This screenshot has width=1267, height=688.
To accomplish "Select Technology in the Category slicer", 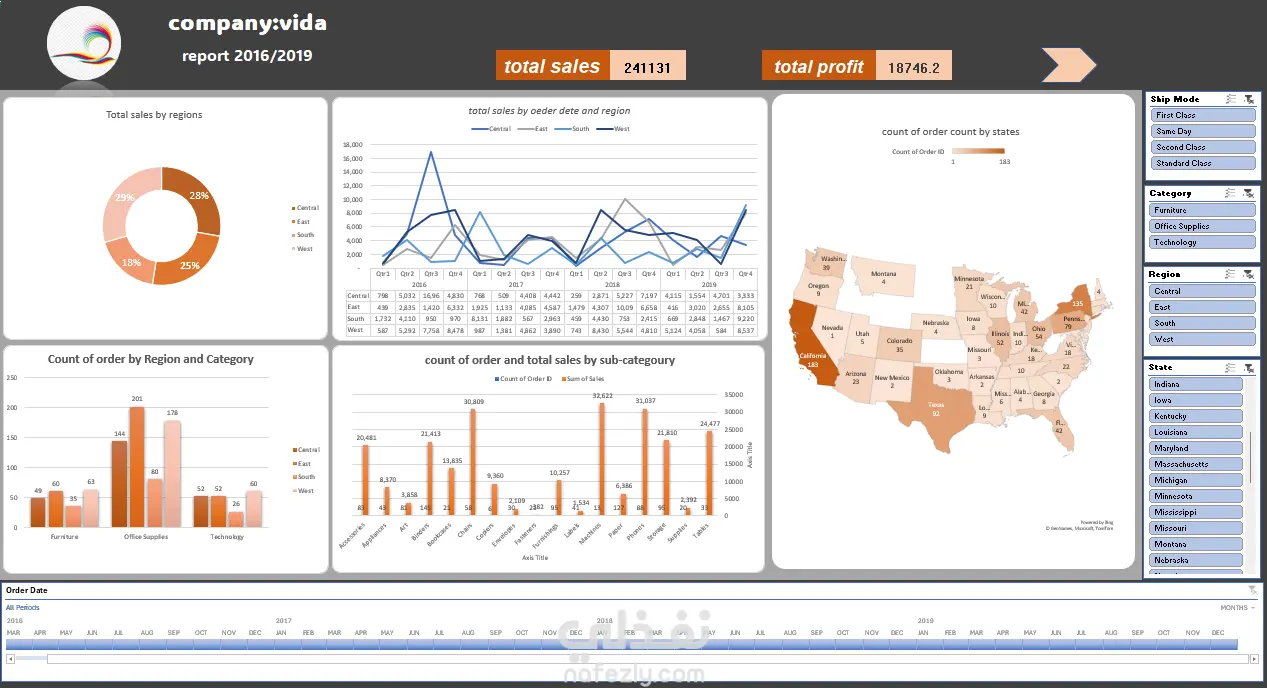I will pos(1203,242).
